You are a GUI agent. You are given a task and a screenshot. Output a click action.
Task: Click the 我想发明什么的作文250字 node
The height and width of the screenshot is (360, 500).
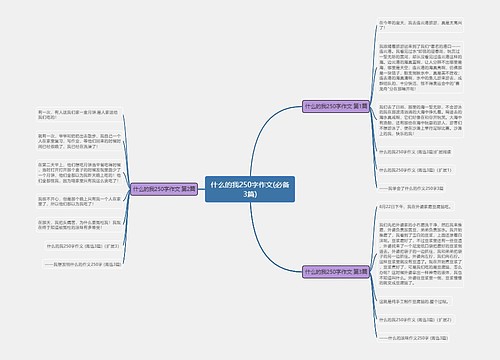coord(83,264)
